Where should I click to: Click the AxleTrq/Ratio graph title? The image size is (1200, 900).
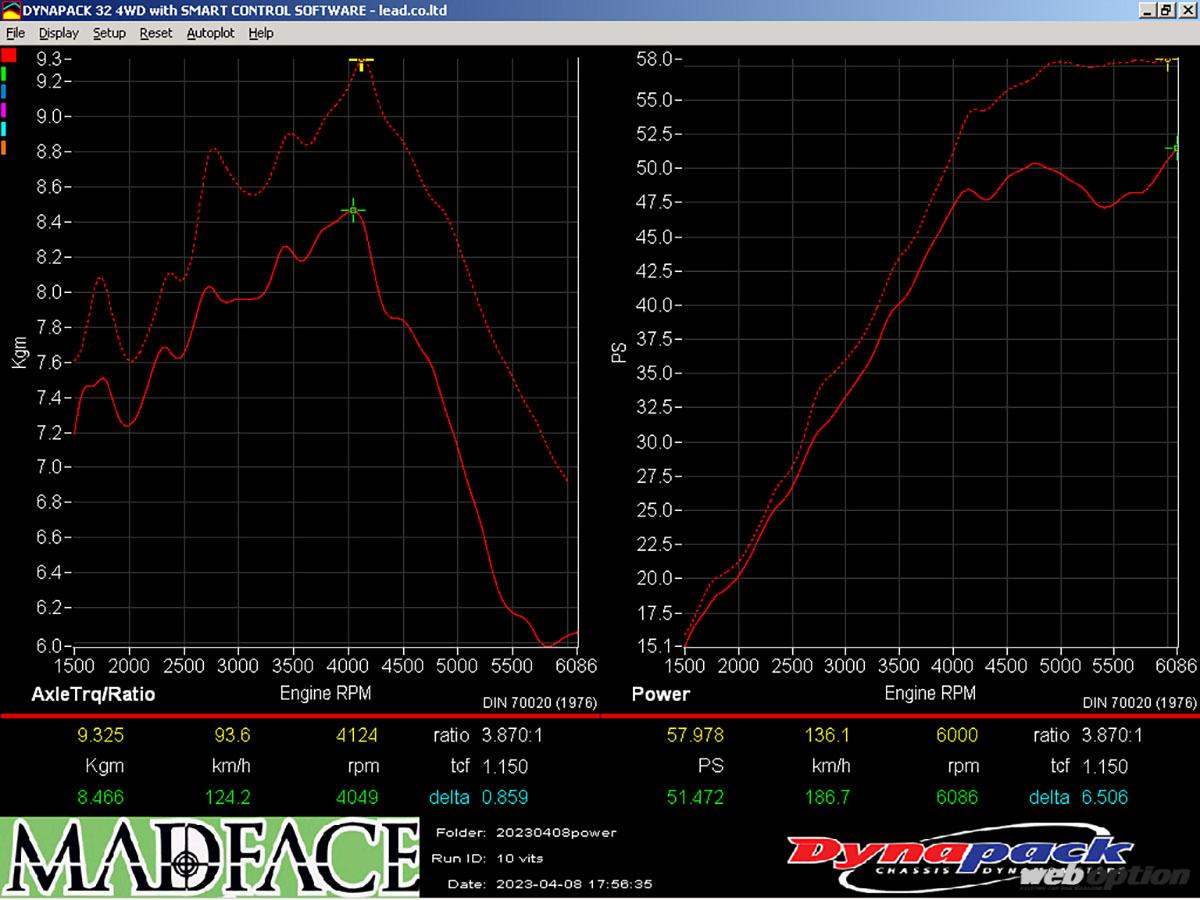coord(94,694)
